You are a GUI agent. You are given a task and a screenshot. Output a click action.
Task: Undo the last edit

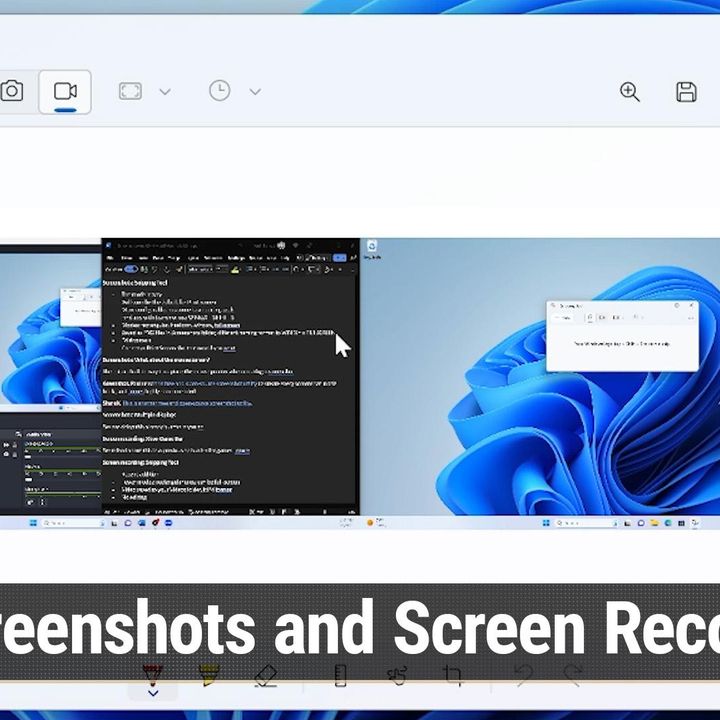[524, 676]
